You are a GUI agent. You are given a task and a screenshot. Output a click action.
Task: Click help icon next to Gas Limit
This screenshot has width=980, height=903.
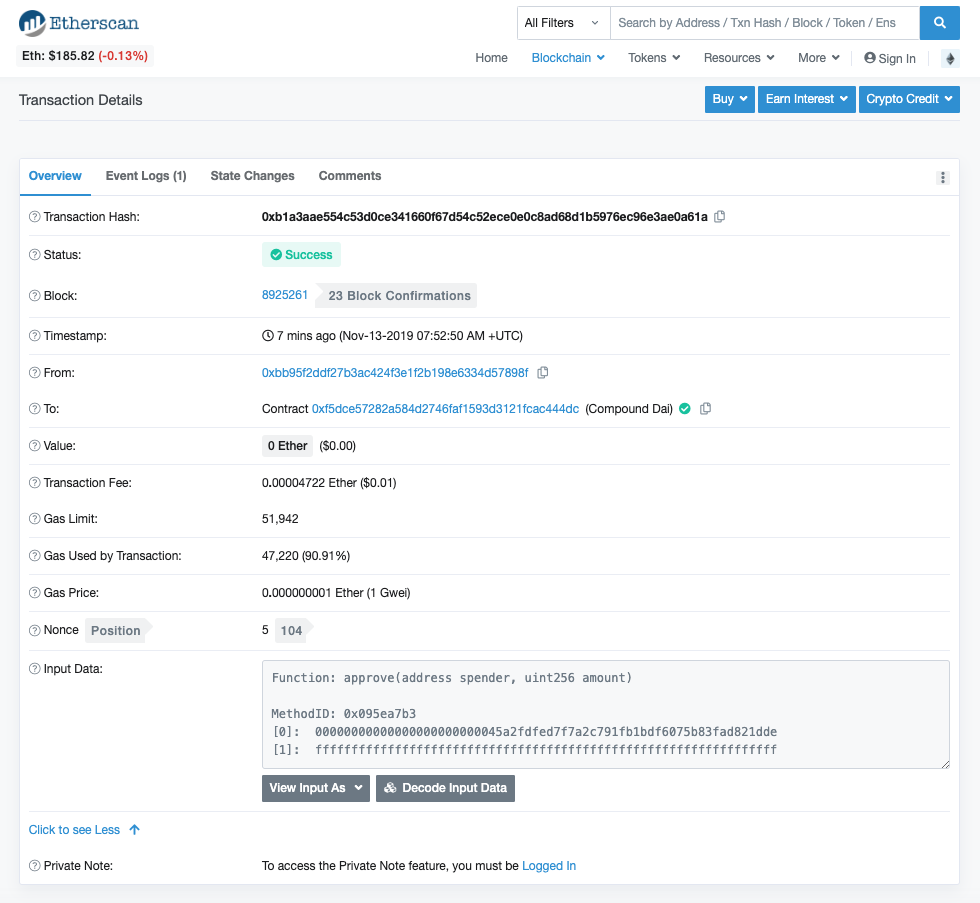35,519
